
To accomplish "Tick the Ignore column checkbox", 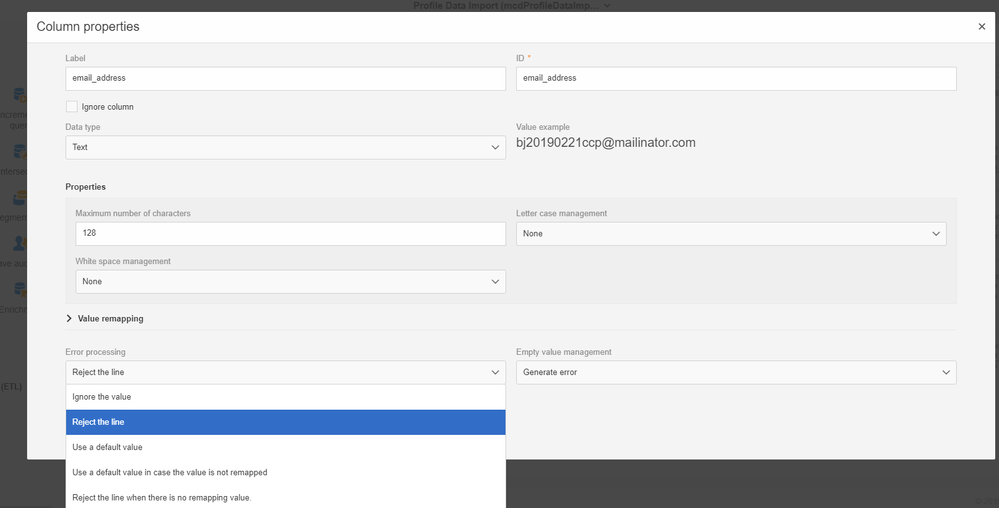I will coord(72,106).
